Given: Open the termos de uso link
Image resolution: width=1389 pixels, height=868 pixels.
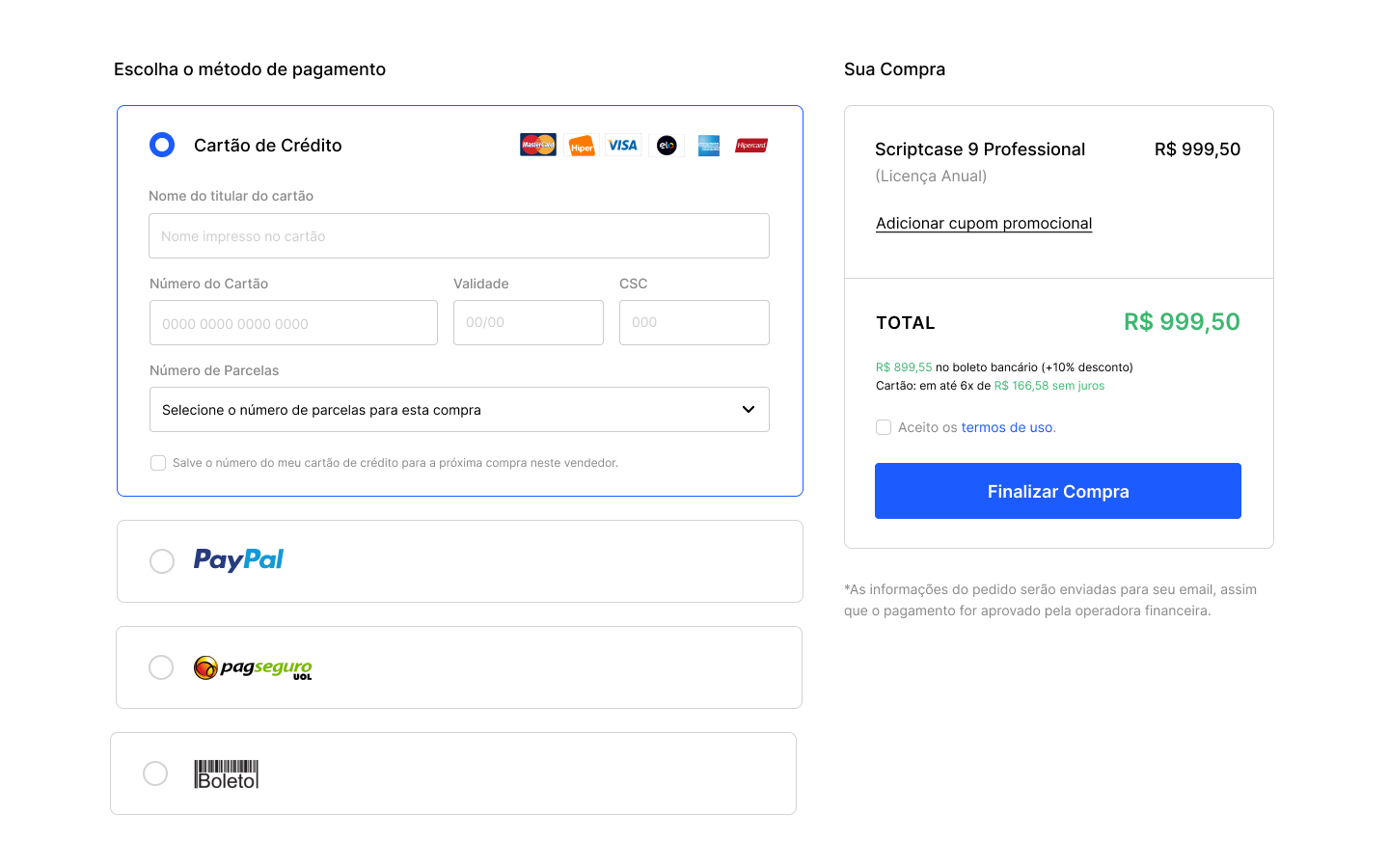Looking at the screenshot, I should (x=1007, y=427).
